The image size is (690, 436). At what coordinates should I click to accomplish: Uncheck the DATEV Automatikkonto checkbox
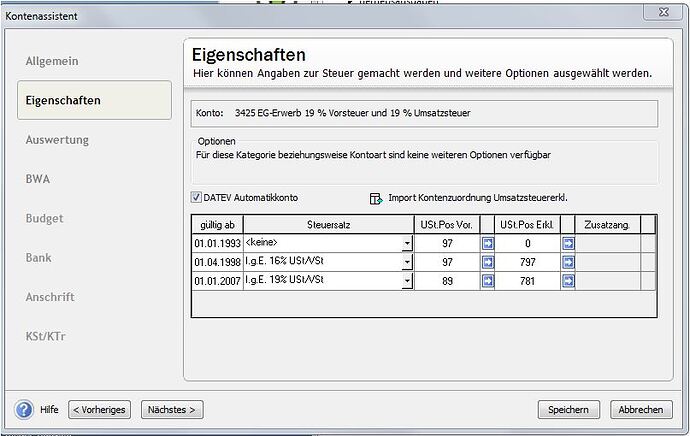point(196,198)
